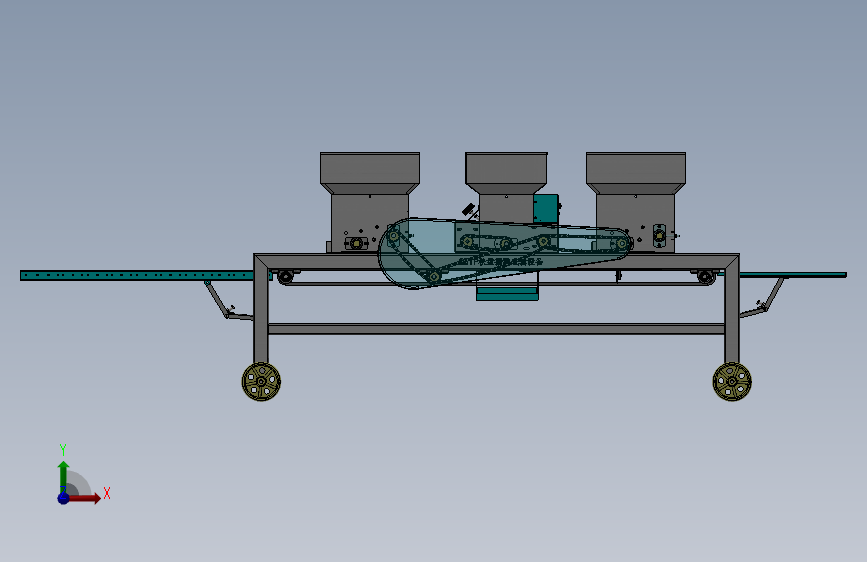Pick the right caster wheel

(x=732, y=381)
